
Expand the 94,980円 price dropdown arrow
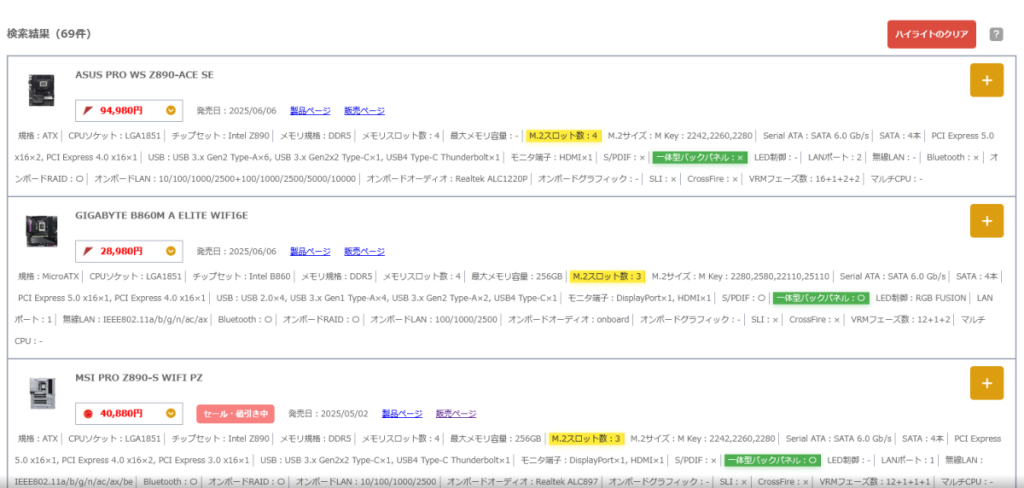point(170,110)
